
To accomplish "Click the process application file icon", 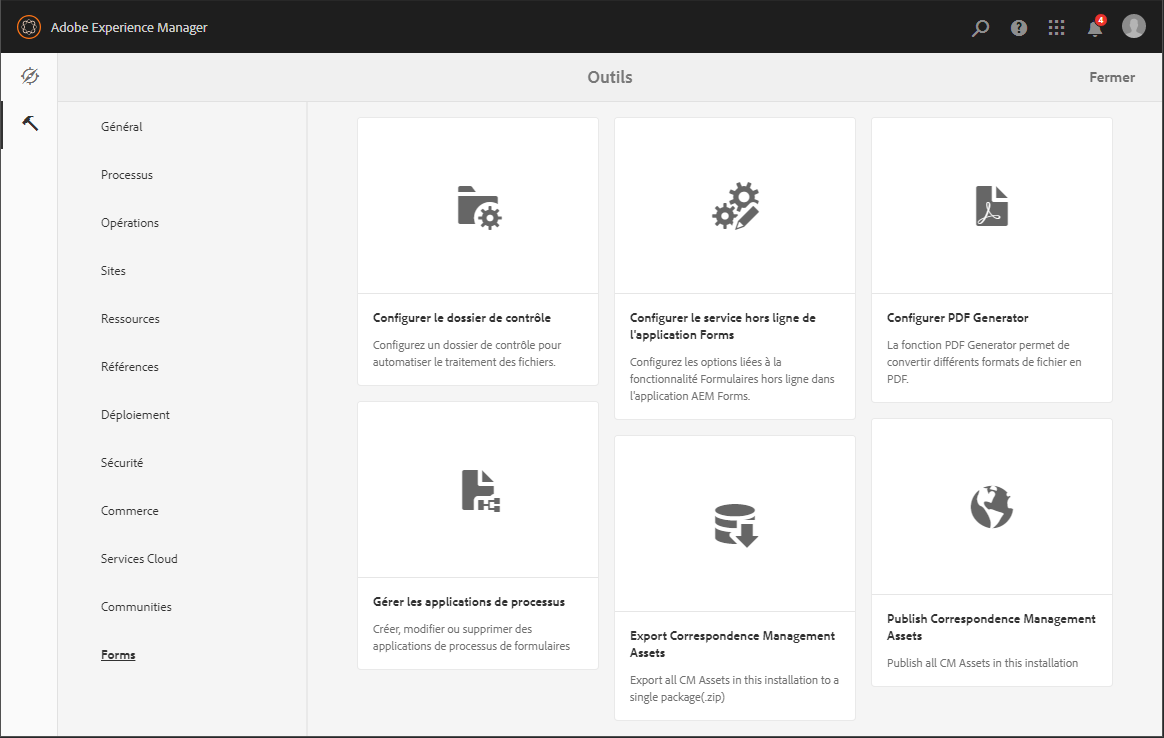I will click(480, 491).
